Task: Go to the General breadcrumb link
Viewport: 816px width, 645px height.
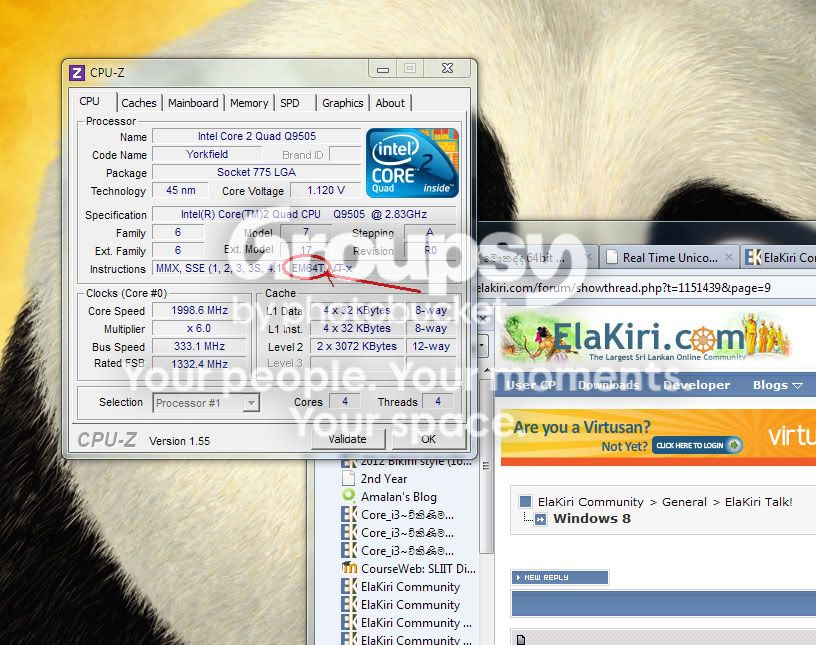Action: point(684,502)
